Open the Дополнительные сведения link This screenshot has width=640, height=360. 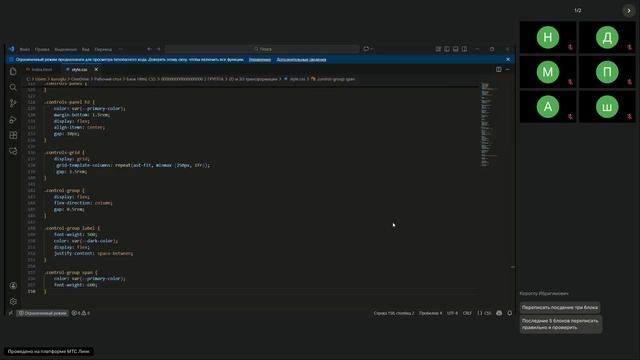coord(301,60)
